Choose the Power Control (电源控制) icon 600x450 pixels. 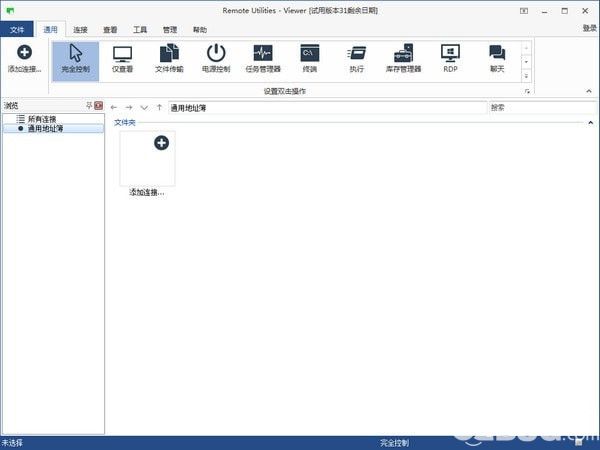tap(216, 59)
